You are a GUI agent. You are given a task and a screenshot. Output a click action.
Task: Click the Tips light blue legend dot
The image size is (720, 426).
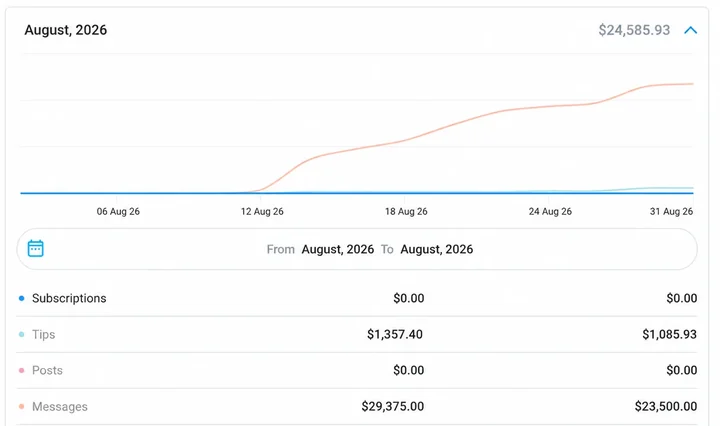(21, 334)
